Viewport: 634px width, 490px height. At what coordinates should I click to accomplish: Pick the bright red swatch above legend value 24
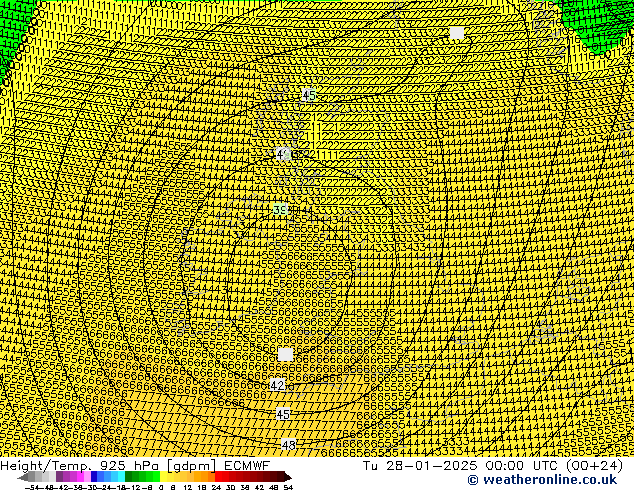[x=218, y=477]
